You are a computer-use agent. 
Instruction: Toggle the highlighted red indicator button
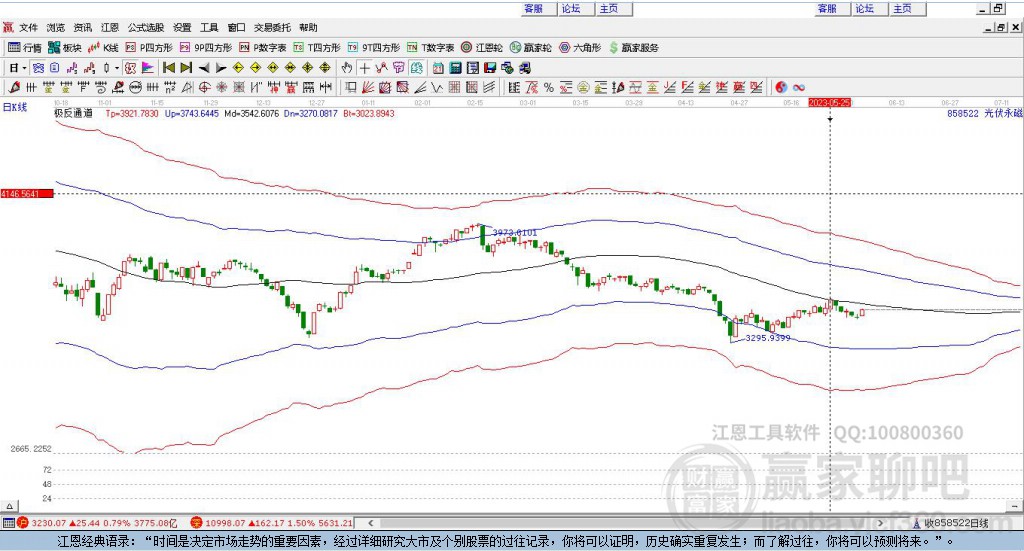point(131,68)
